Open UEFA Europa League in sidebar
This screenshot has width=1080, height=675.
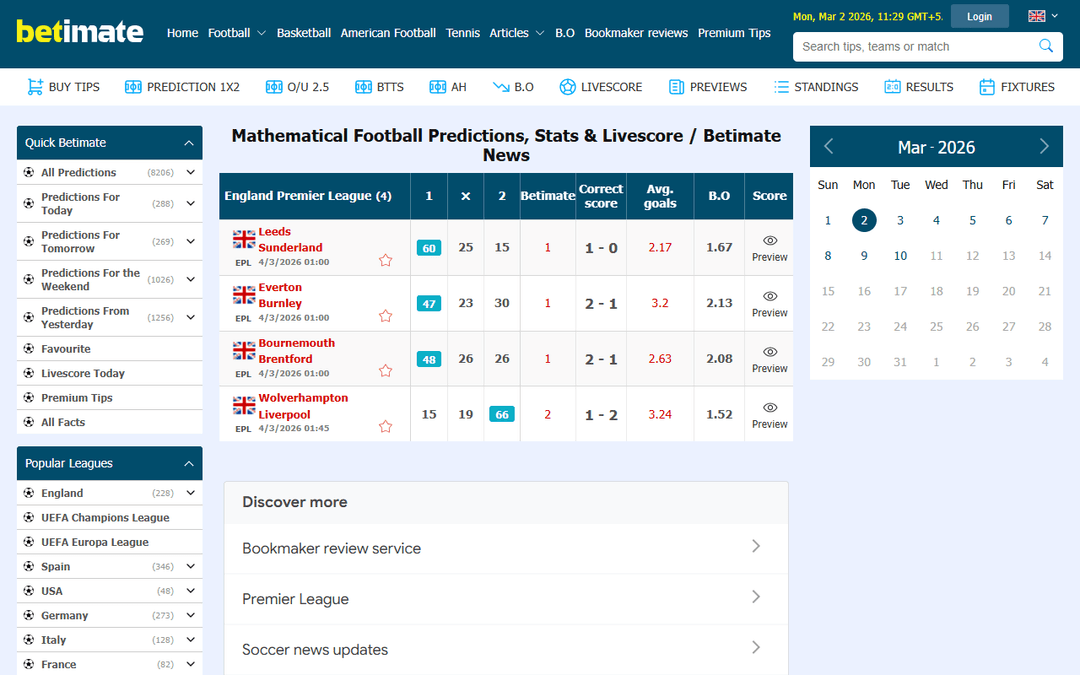[x=95, y=542]
